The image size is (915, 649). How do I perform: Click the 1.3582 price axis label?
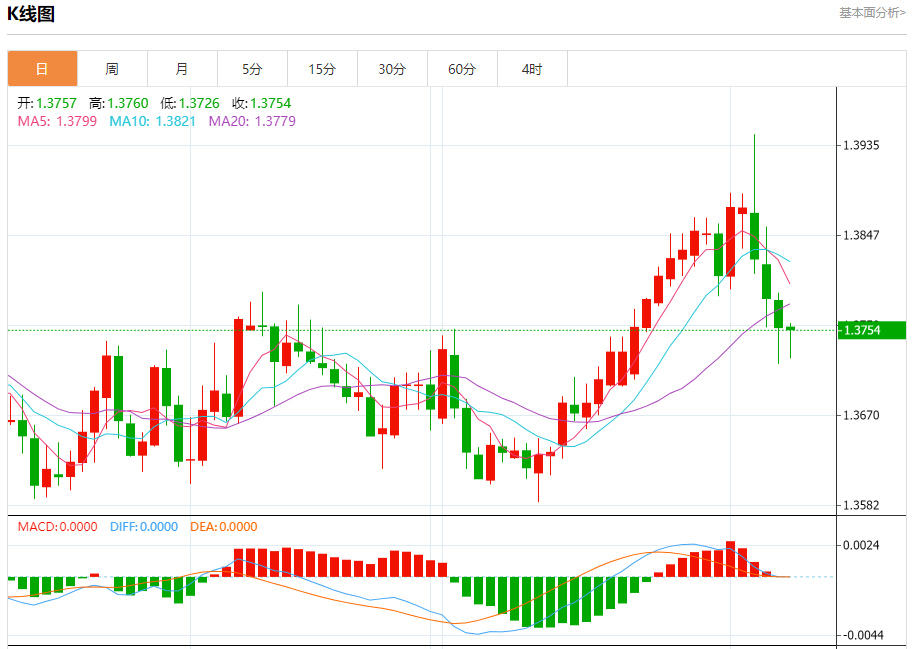pyautogui.click(x=861, y=505)
